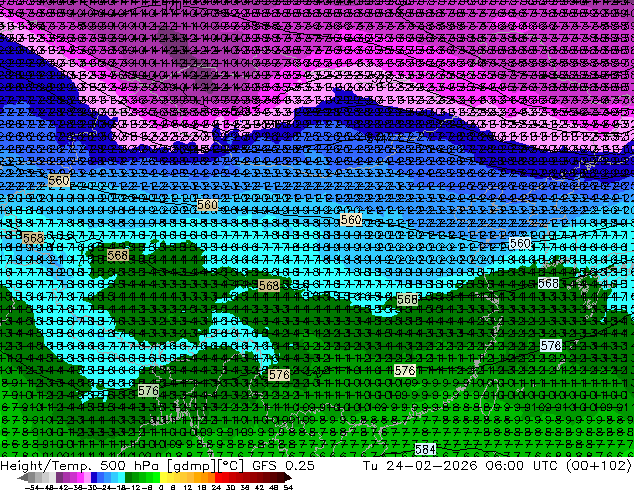The height and width of the screenshot is (490, 634).
Task: Click the cyan swatch on the colorbar
Action: tap(121, 477)
